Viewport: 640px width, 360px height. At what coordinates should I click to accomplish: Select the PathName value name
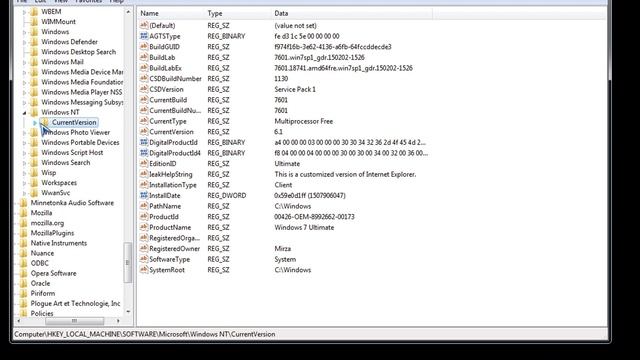[x=165, y=206]
